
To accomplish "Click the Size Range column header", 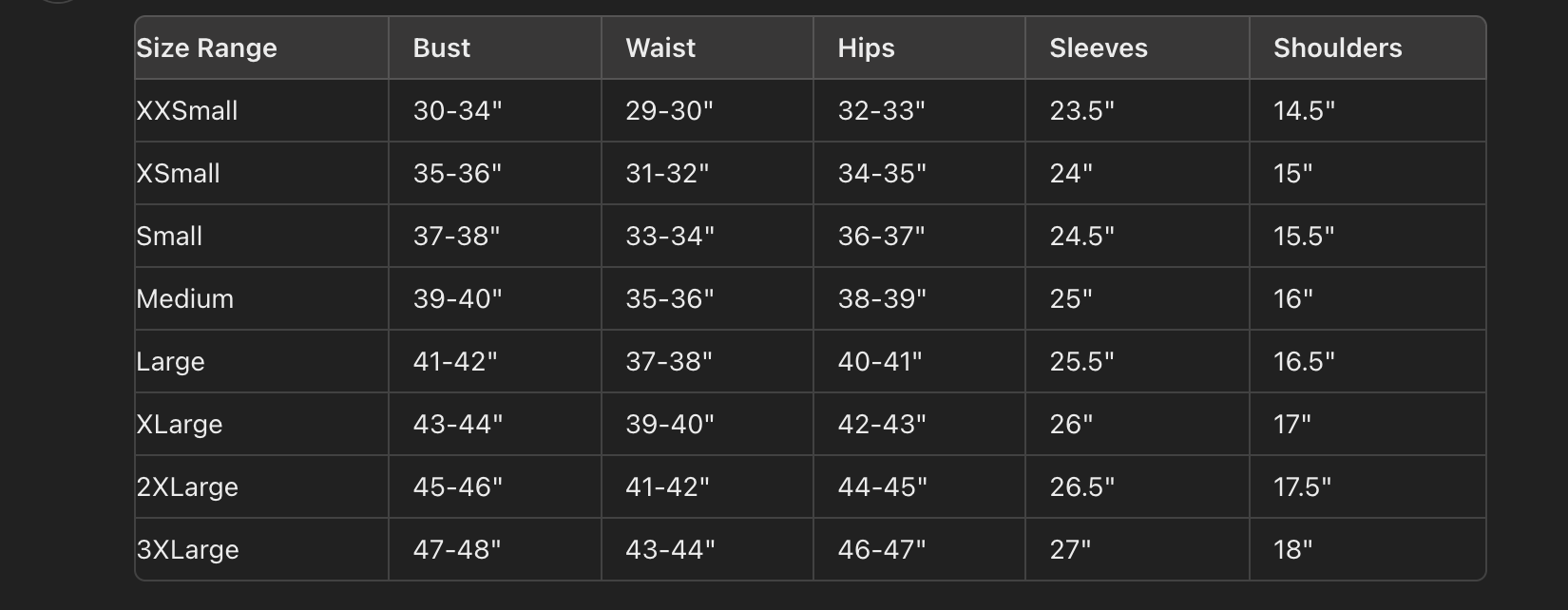I will 206,48.
